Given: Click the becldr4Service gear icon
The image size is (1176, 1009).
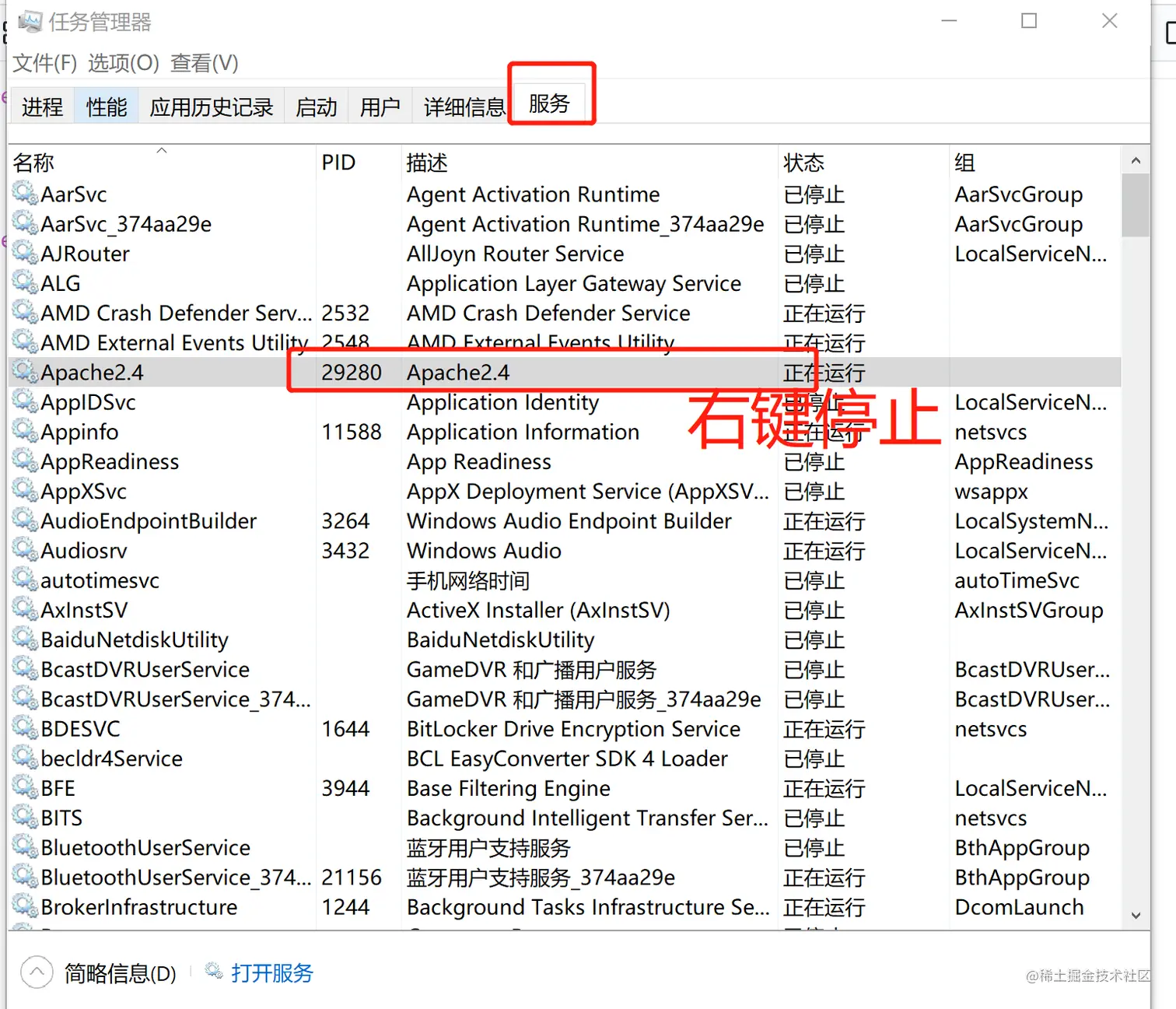Looking at the screenshot, I should point(25,758).
